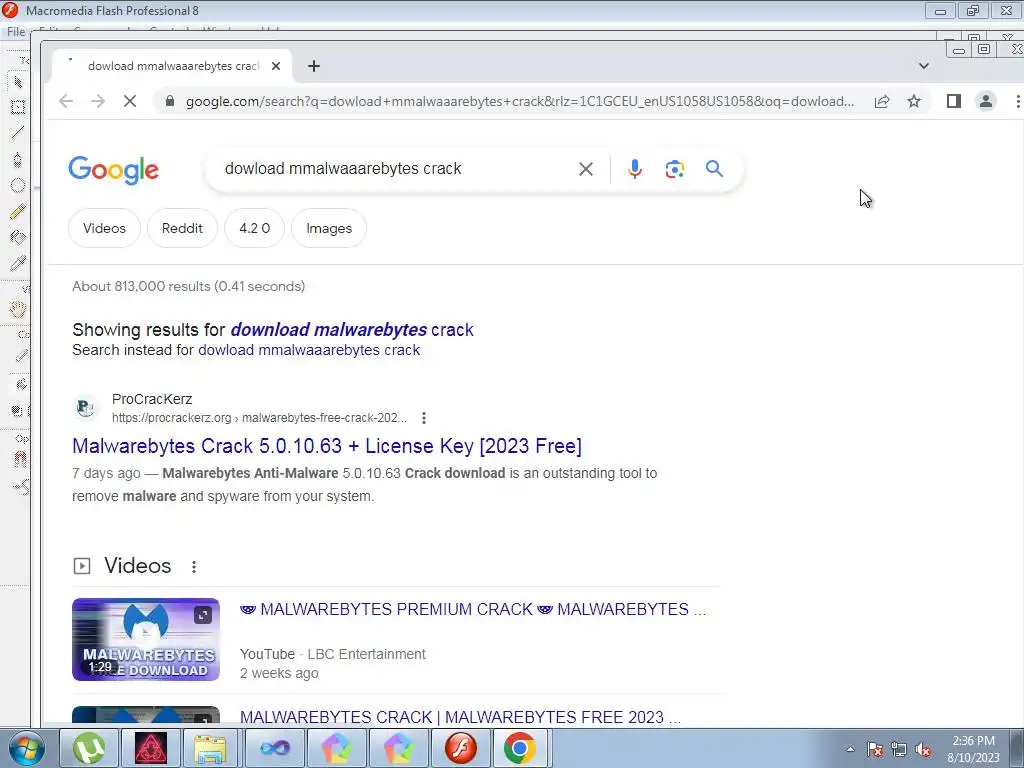Click the procrackerz.org URL breadcrumb
The width and height of the screenshot is (1024, 768).
click(259, 418)
